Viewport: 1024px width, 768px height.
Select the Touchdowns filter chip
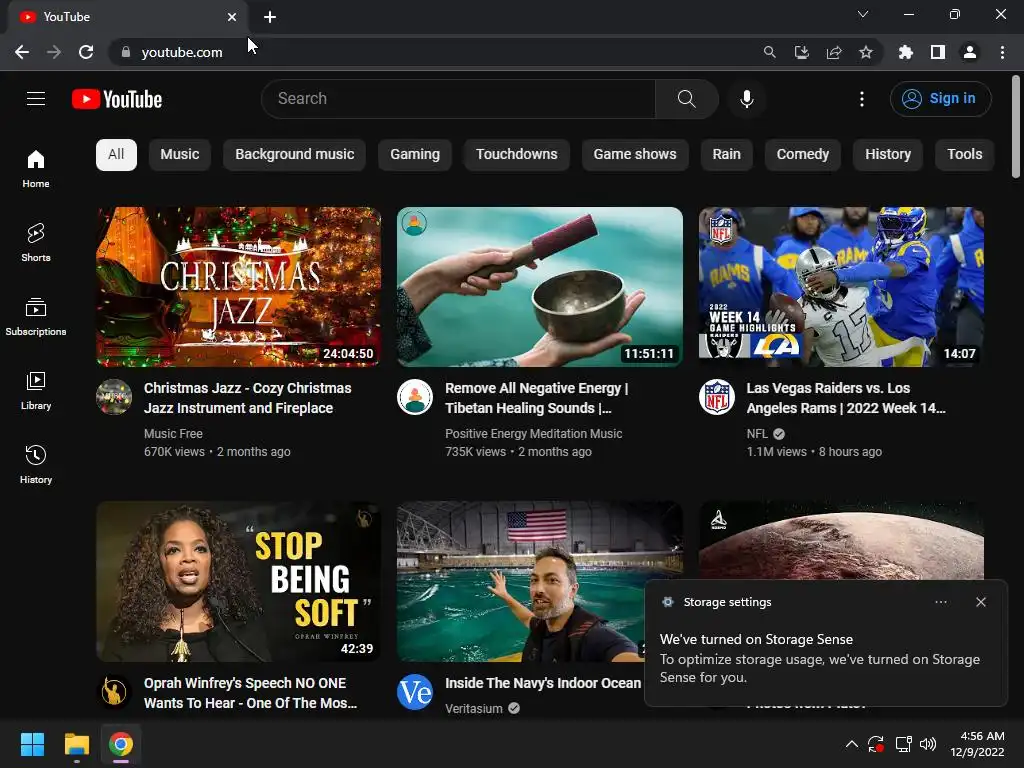tap(517, 155)
